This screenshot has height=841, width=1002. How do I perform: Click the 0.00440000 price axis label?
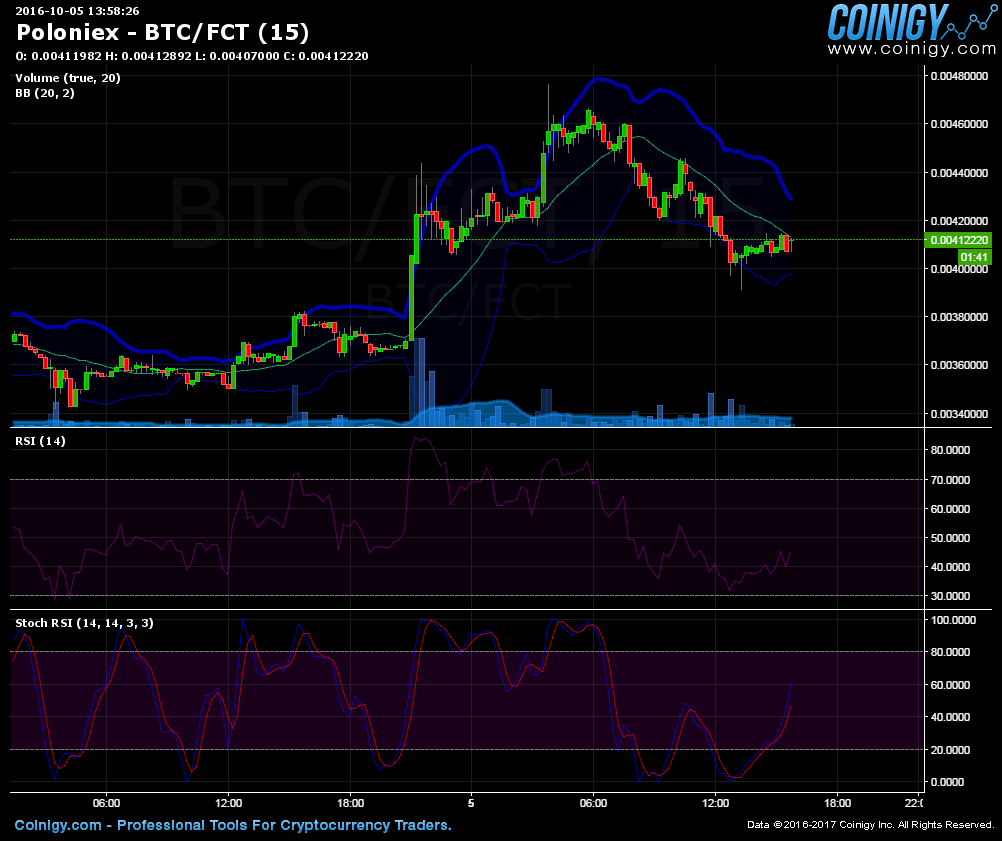click(x=960, y=173)
